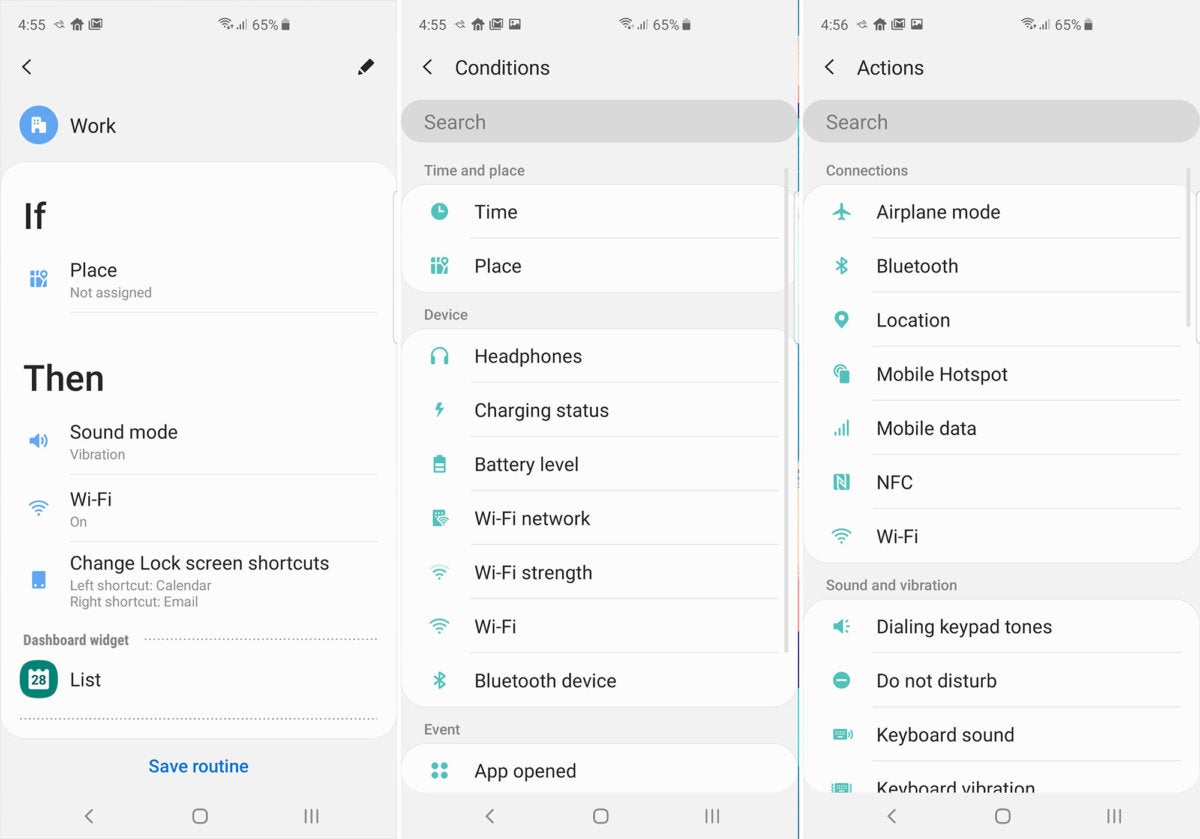Tap the Bluetooth icon in Actions
The width and height of the screenshot is (1200, 839).
(x=841, y=265)
